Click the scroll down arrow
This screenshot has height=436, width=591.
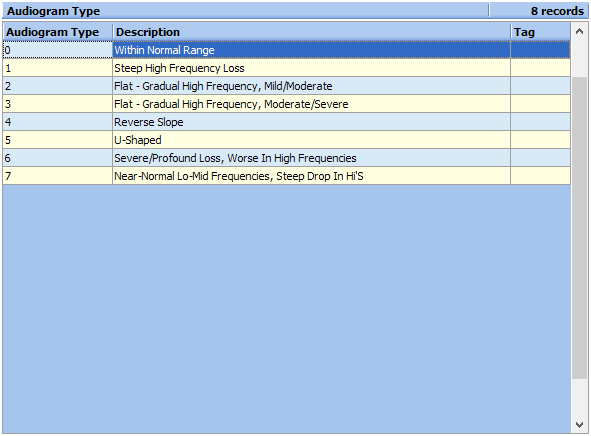pos(580,425)
